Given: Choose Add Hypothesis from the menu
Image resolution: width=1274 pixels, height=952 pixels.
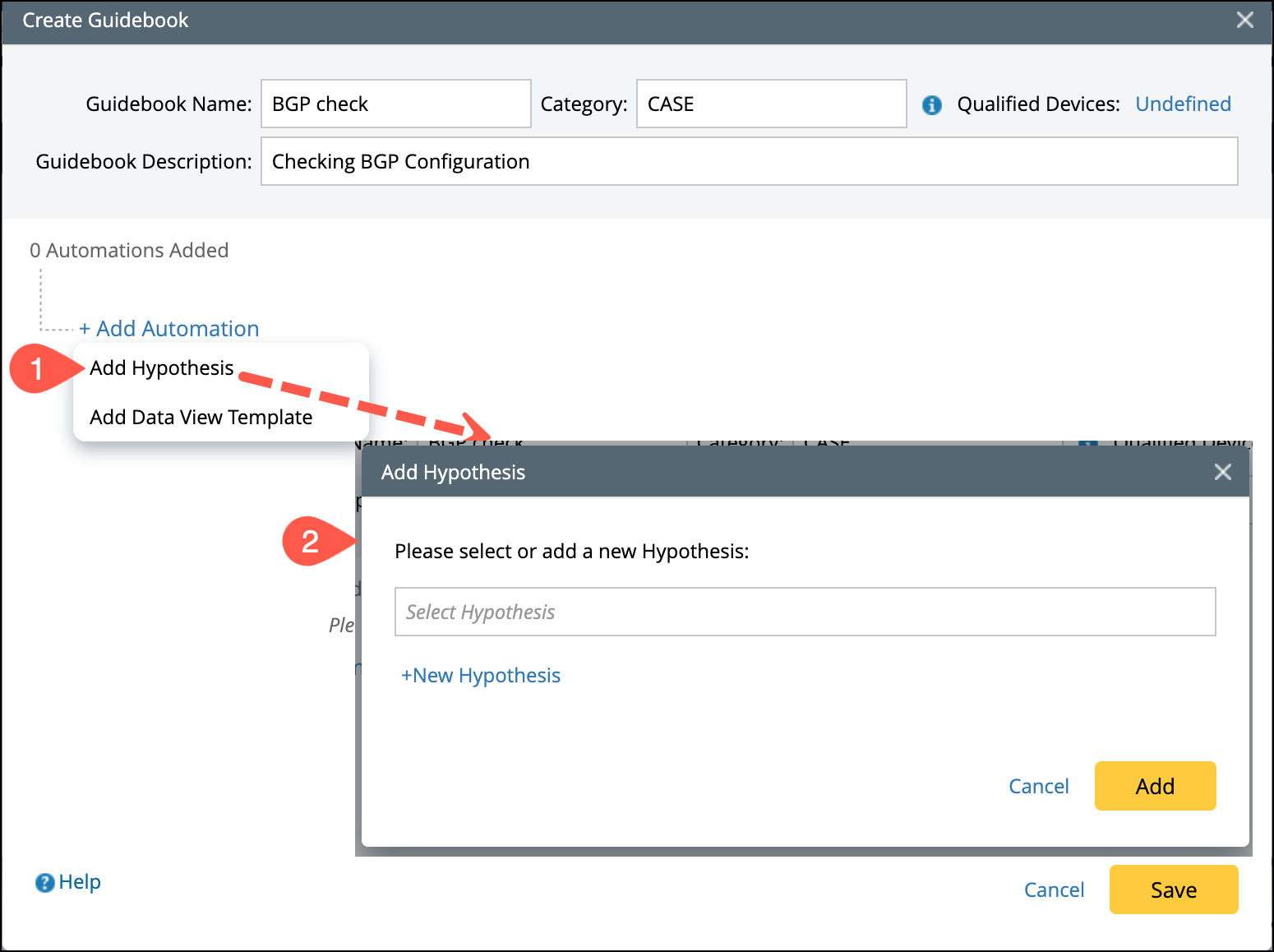Looking at the screenshot, I should point(162,368).
